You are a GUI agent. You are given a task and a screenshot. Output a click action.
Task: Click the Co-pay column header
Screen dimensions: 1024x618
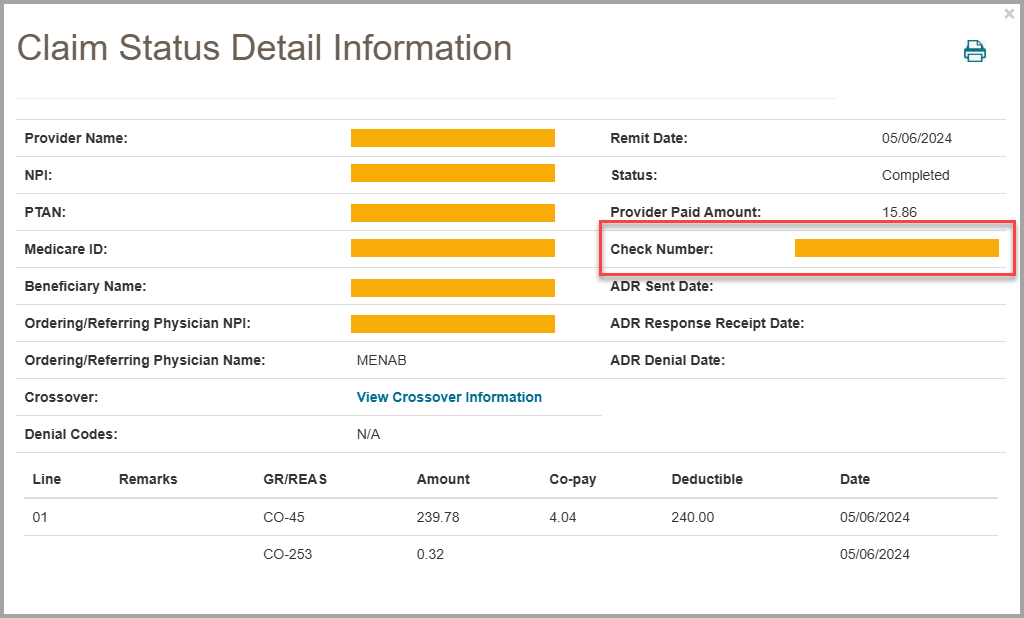click(573, 479)
